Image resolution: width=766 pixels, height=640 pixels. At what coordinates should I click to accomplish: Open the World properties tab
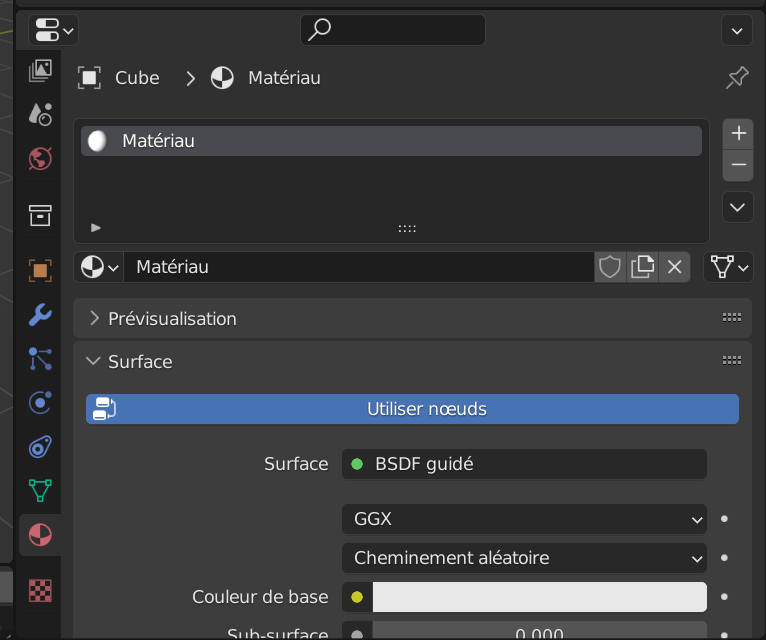(x=40, y=158)
